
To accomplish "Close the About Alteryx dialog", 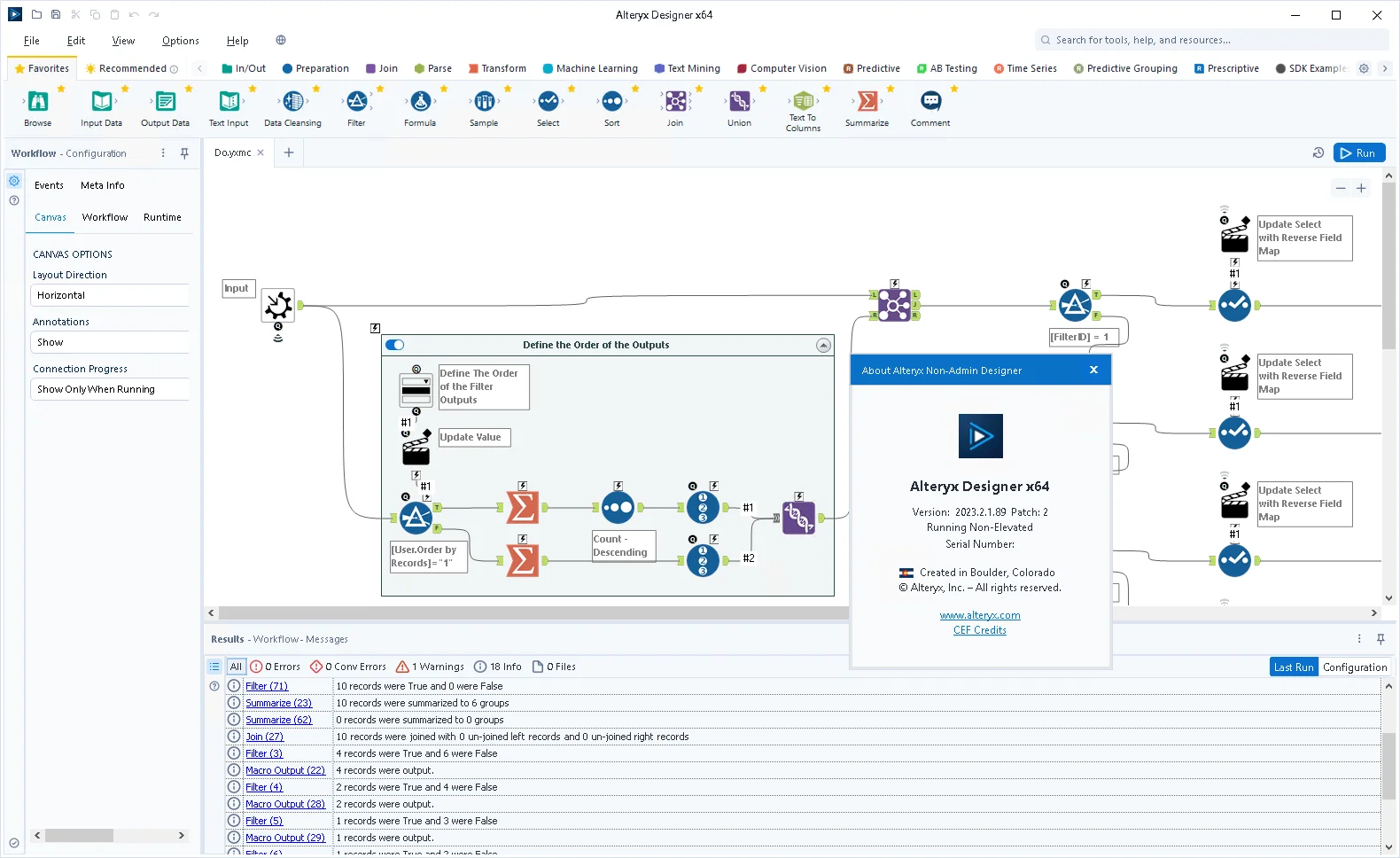I will tap(1093, 370).
